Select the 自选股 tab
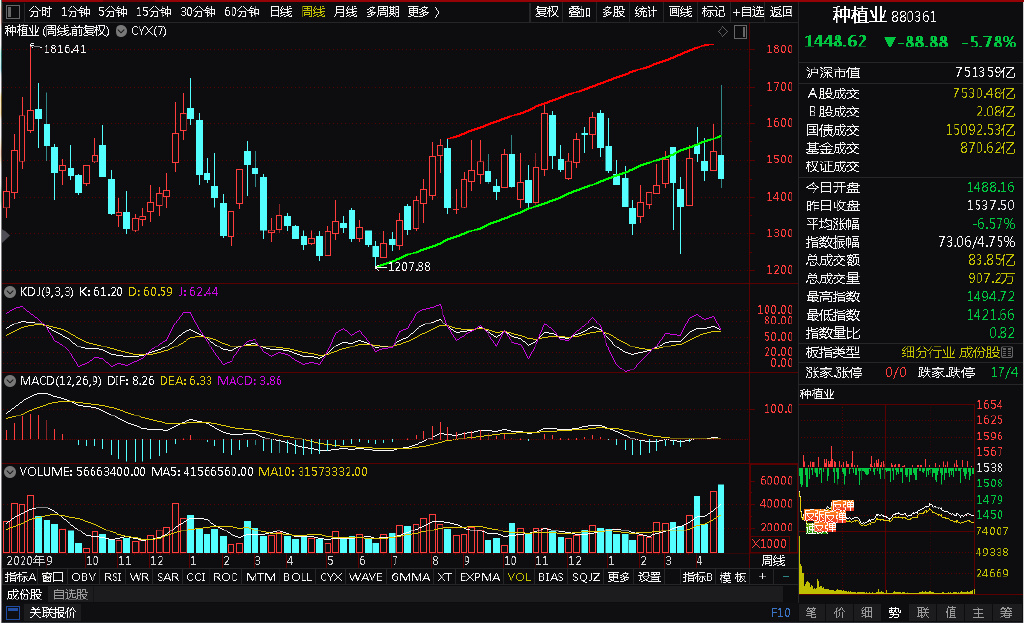 coord(70,594)
